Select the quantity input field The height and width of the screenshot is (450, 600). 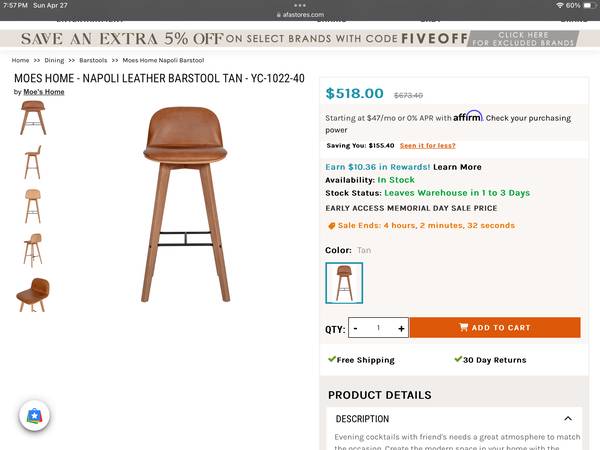point(378,328)
